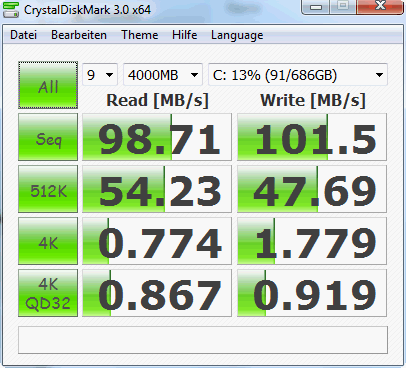
Task: Open the Datei menu
Action: click(23, 35)
